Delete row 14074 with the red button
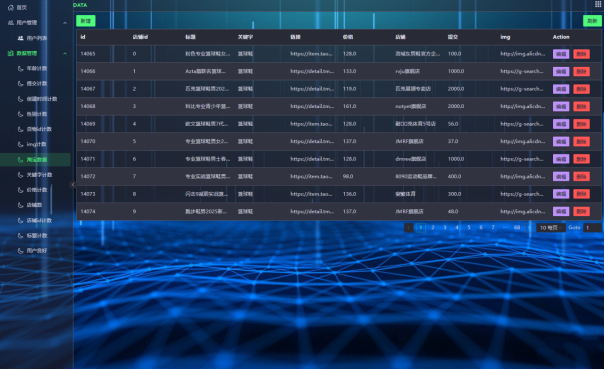Viewport: 605px width, 370px height. [x=581, y=211]
